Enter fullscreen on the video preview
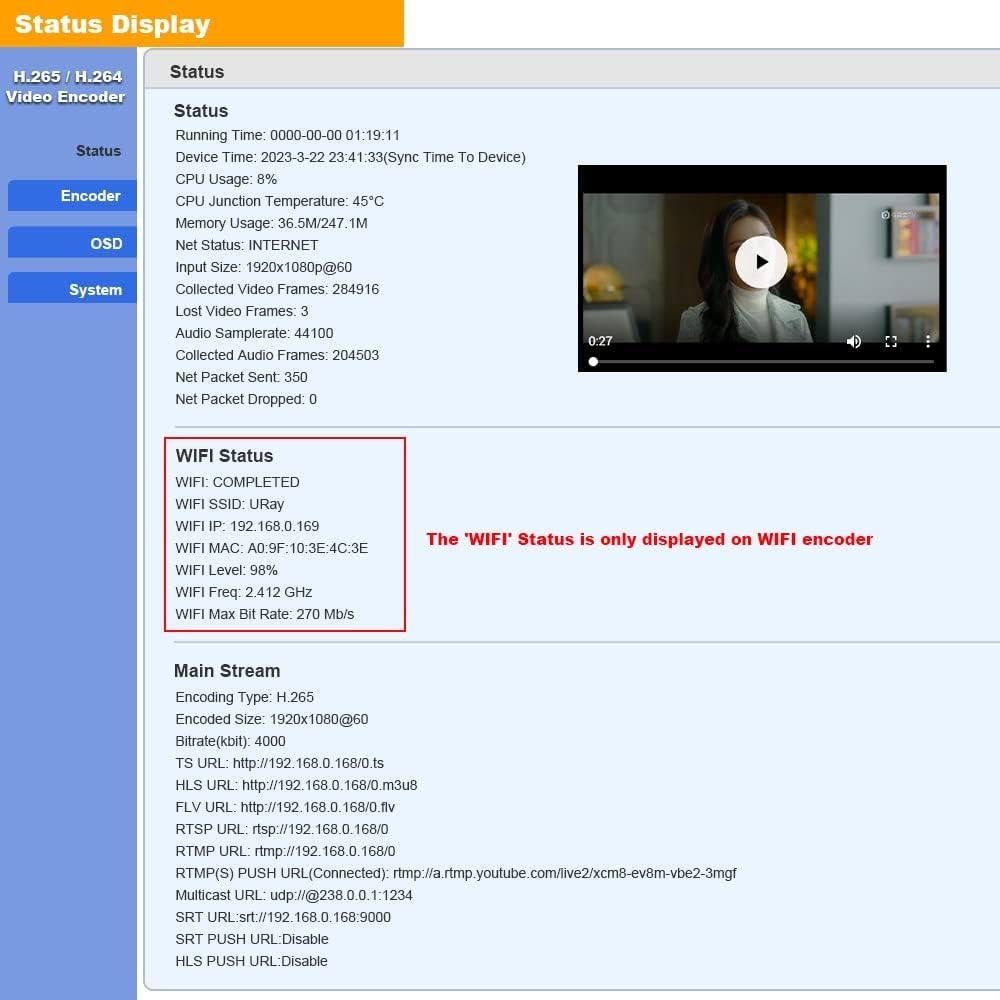Image resolution: width=1000 pixels, height=1000 pixels. coord(891,341)
